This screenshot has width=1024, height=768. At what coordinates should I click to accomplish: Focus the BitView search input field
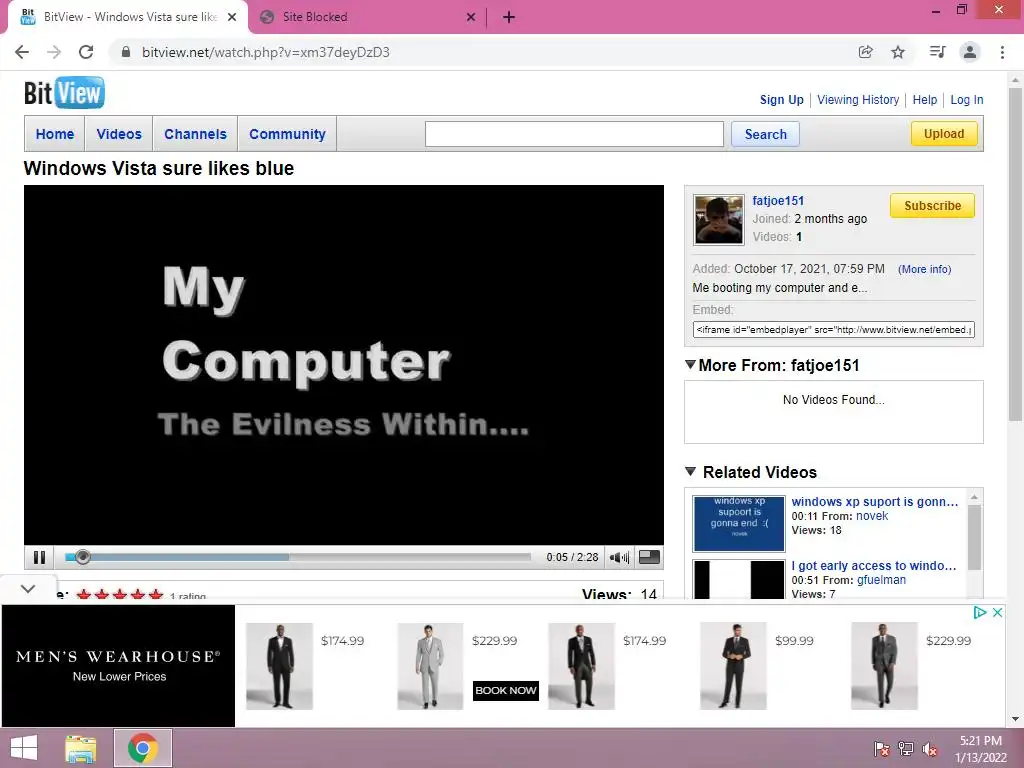(574, 134)
